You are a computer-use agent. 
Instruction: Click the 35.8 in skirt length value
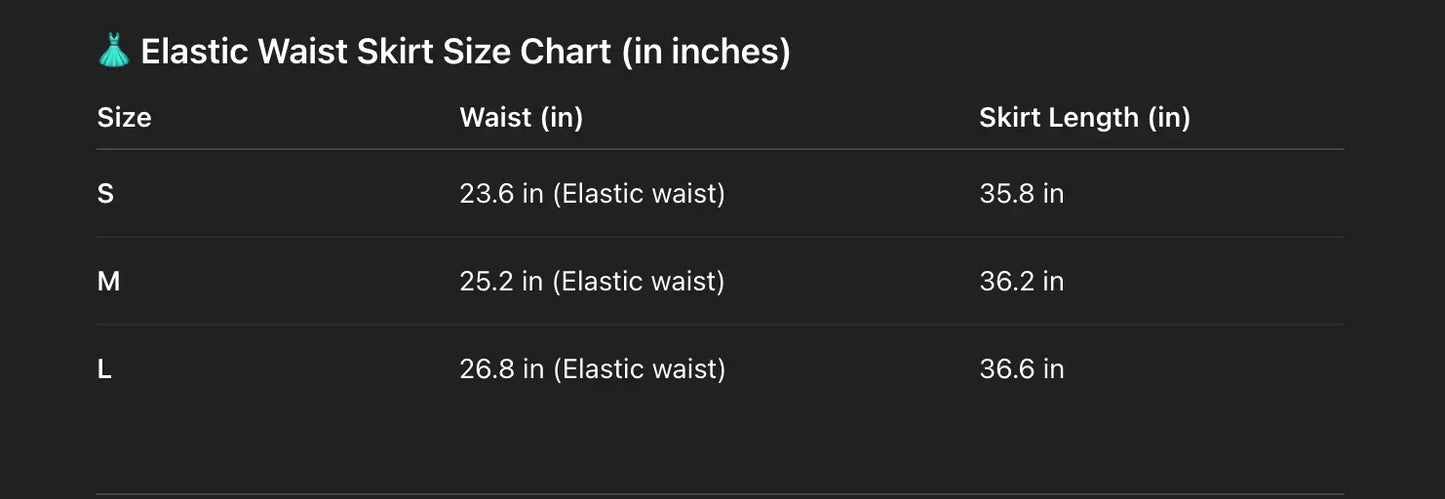tap(1021, 193)
